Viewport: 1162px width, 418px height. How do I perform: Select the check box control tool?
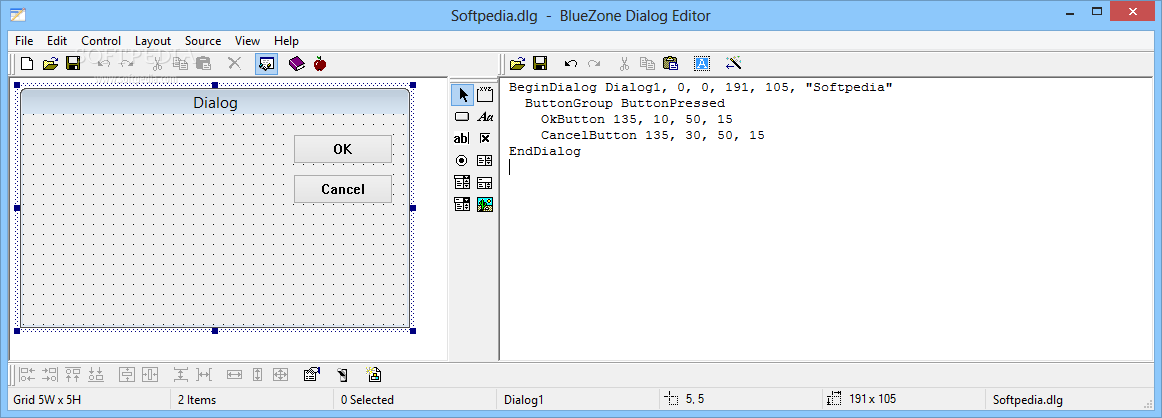[485, 138]
